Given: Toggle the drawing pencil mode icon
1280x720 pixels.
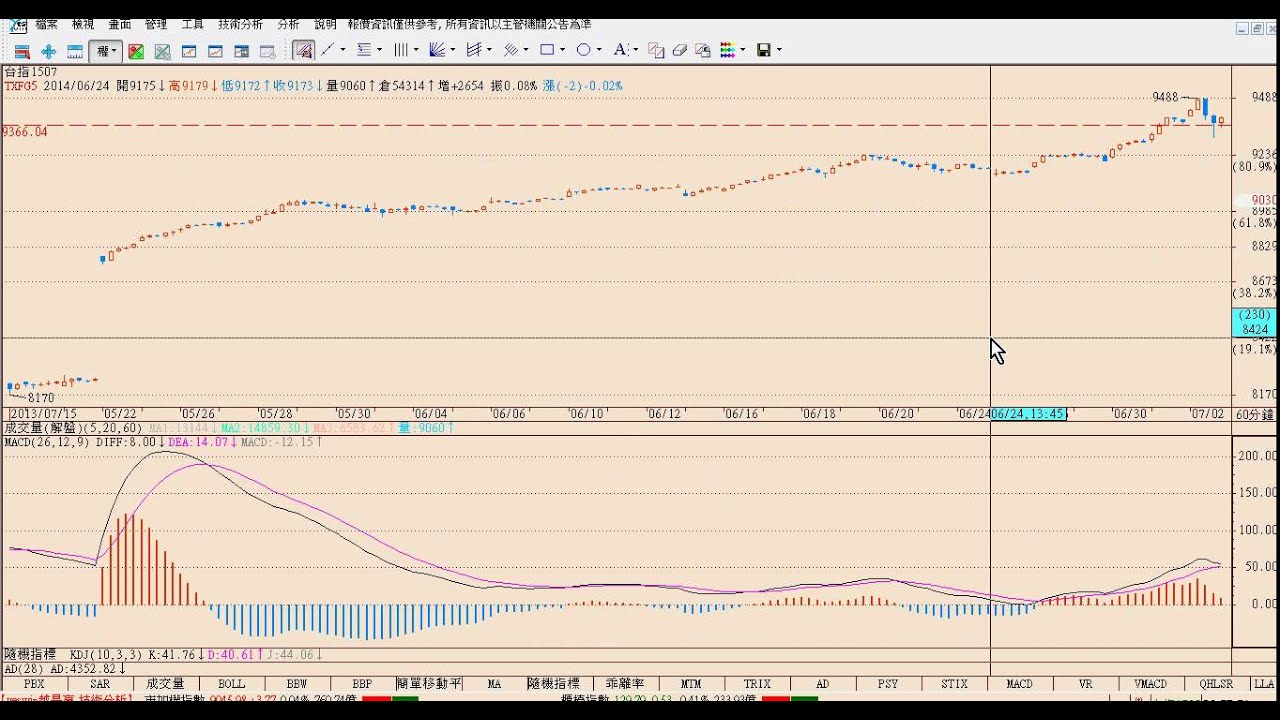Looking at the screenshot, I should [304, 51].
